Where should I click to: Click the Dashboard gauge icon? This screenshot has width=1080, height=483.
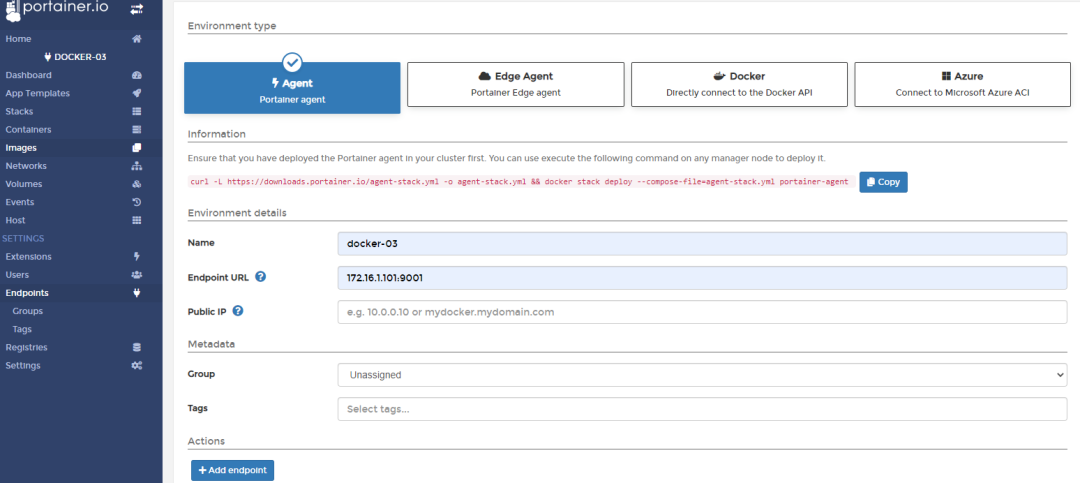(136, 75)
